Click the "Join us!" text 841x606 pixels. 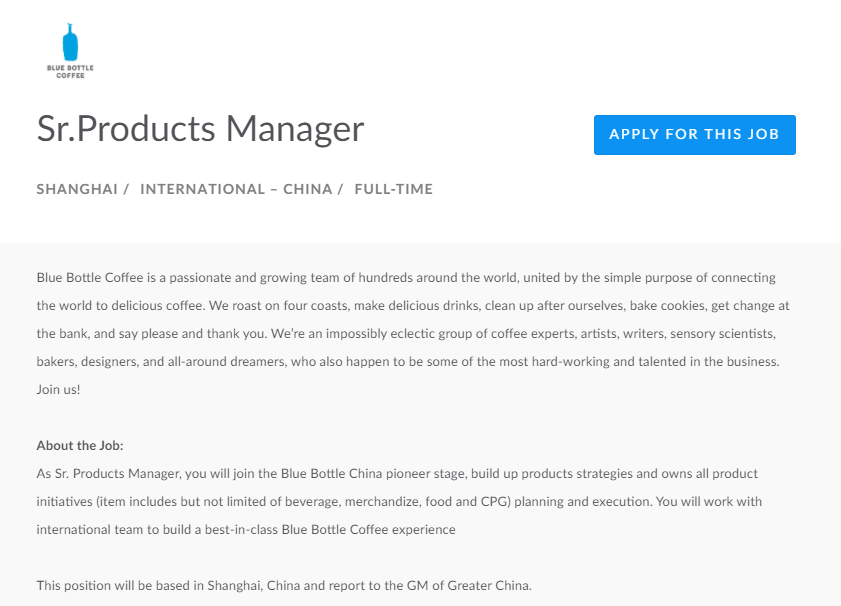[x=58, y=389]
